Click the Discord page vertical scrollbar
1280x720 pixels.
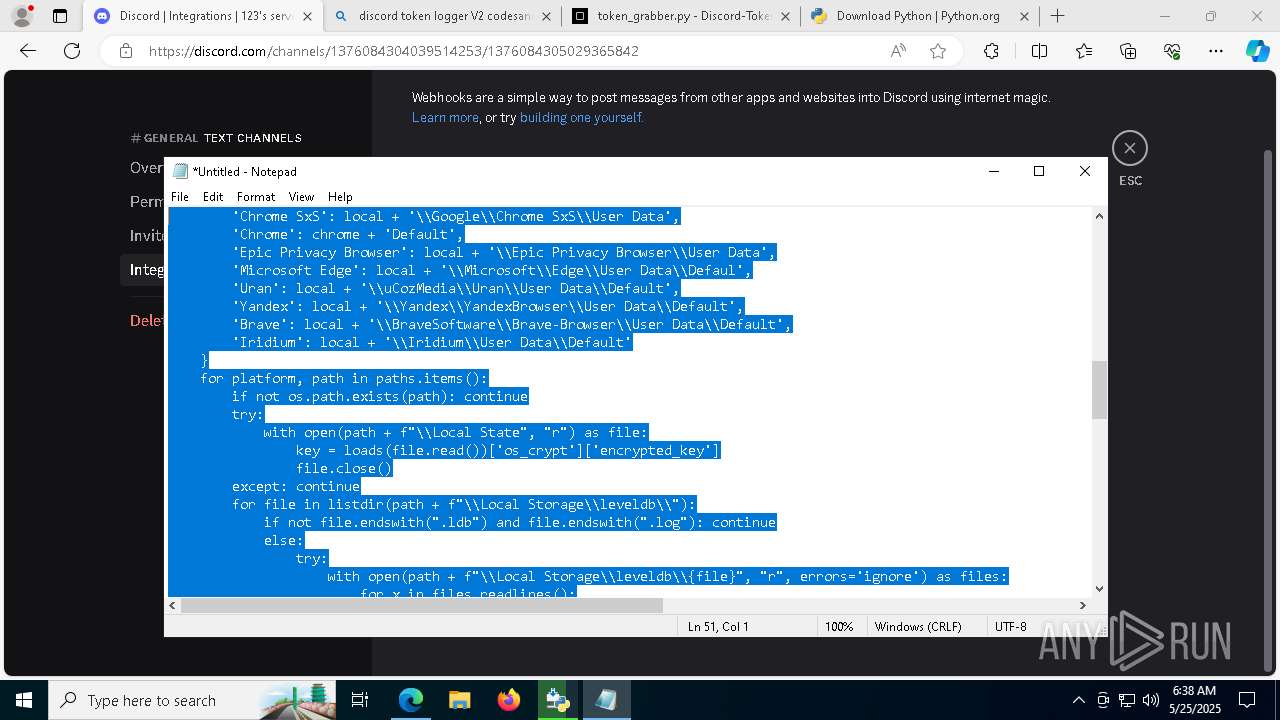[x=1269, y=410]
